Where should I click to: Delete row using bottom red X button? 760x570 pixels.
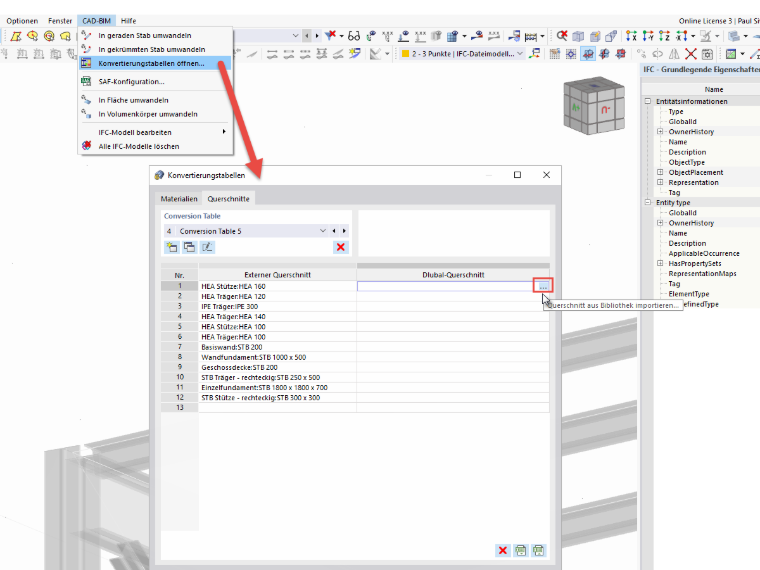[503, 551]
